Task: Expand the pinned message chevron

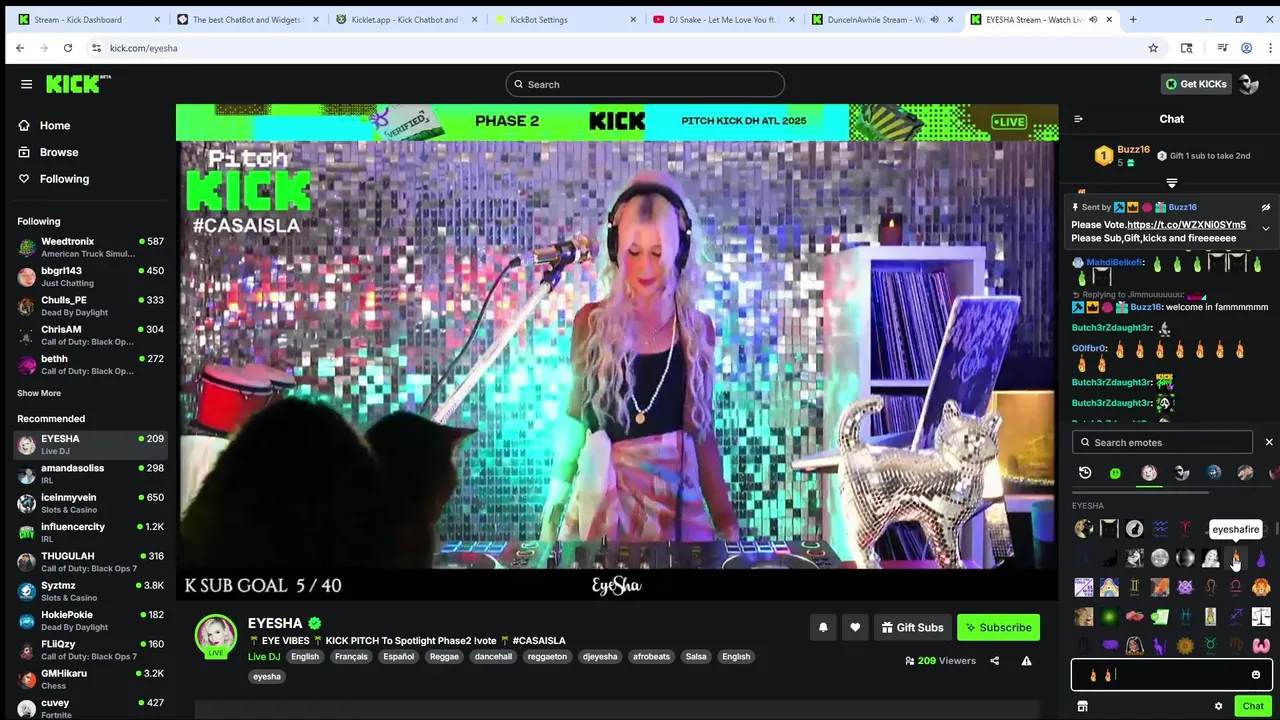Action: coord(1265,229)
